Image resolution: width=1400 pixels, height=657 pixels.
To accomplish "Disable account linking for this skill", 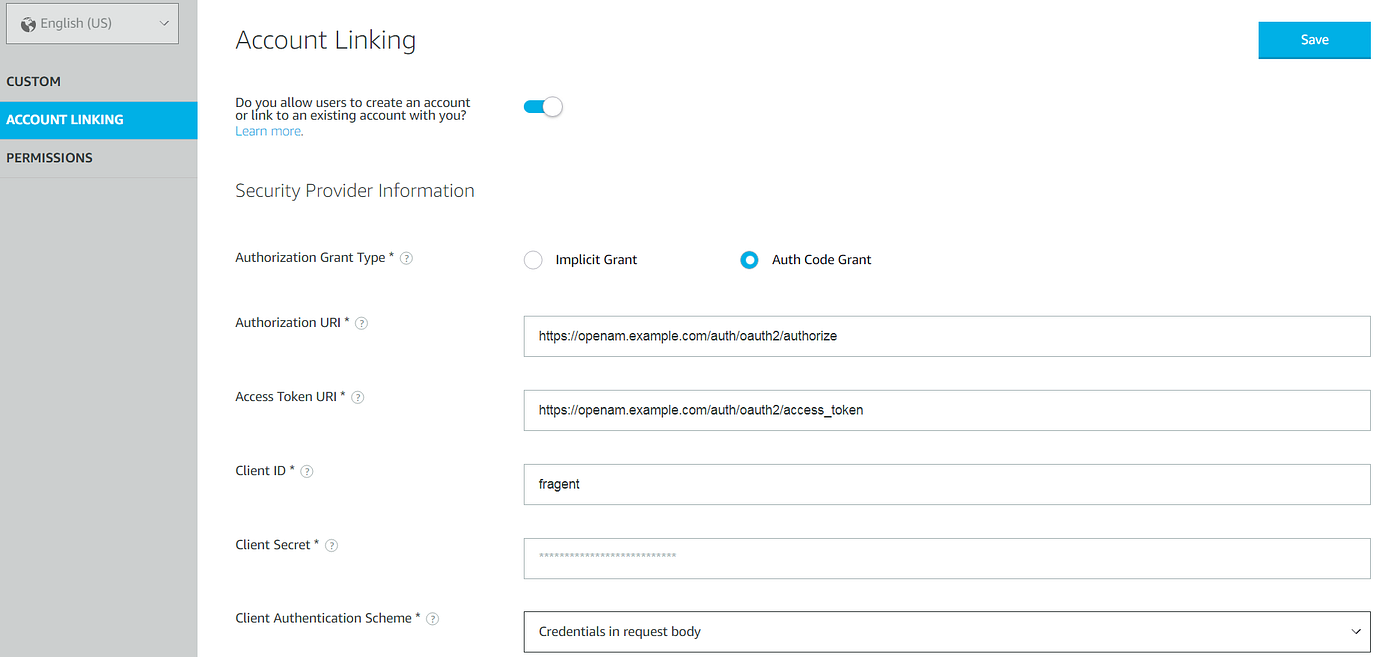I will point(542,105).
